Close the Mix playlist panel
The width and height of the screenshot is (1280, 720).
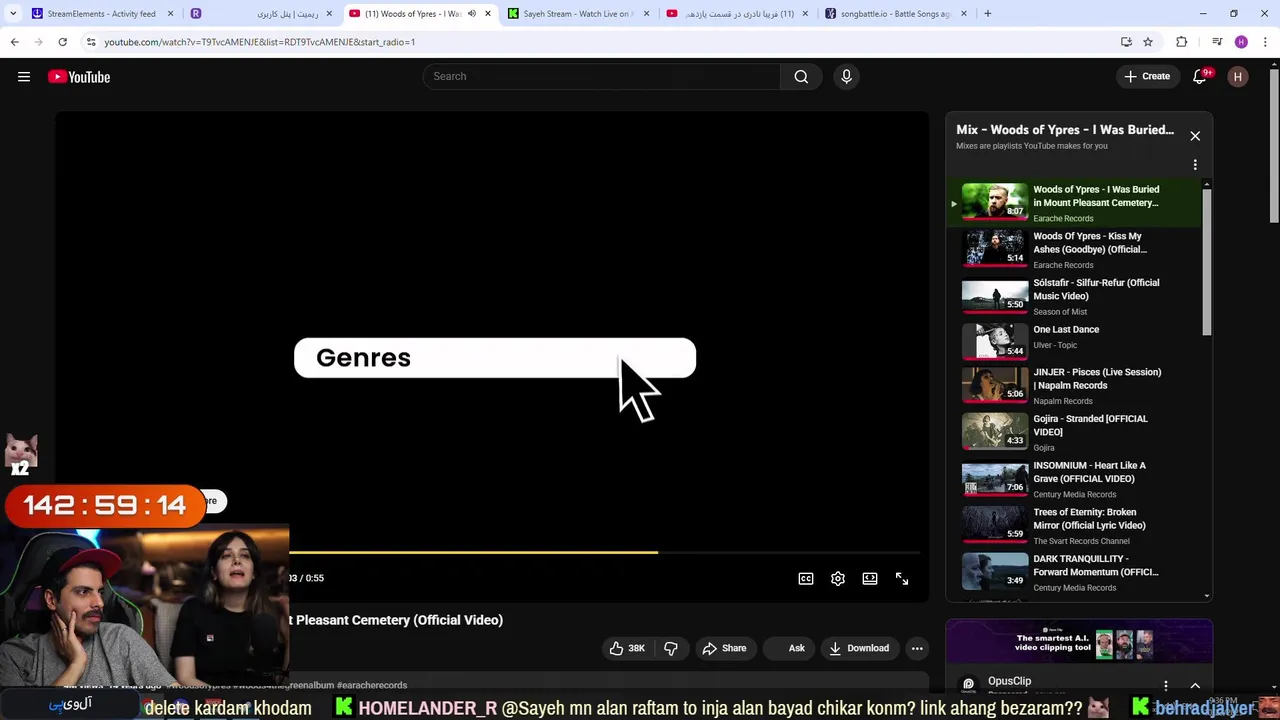coord(1195,136)
